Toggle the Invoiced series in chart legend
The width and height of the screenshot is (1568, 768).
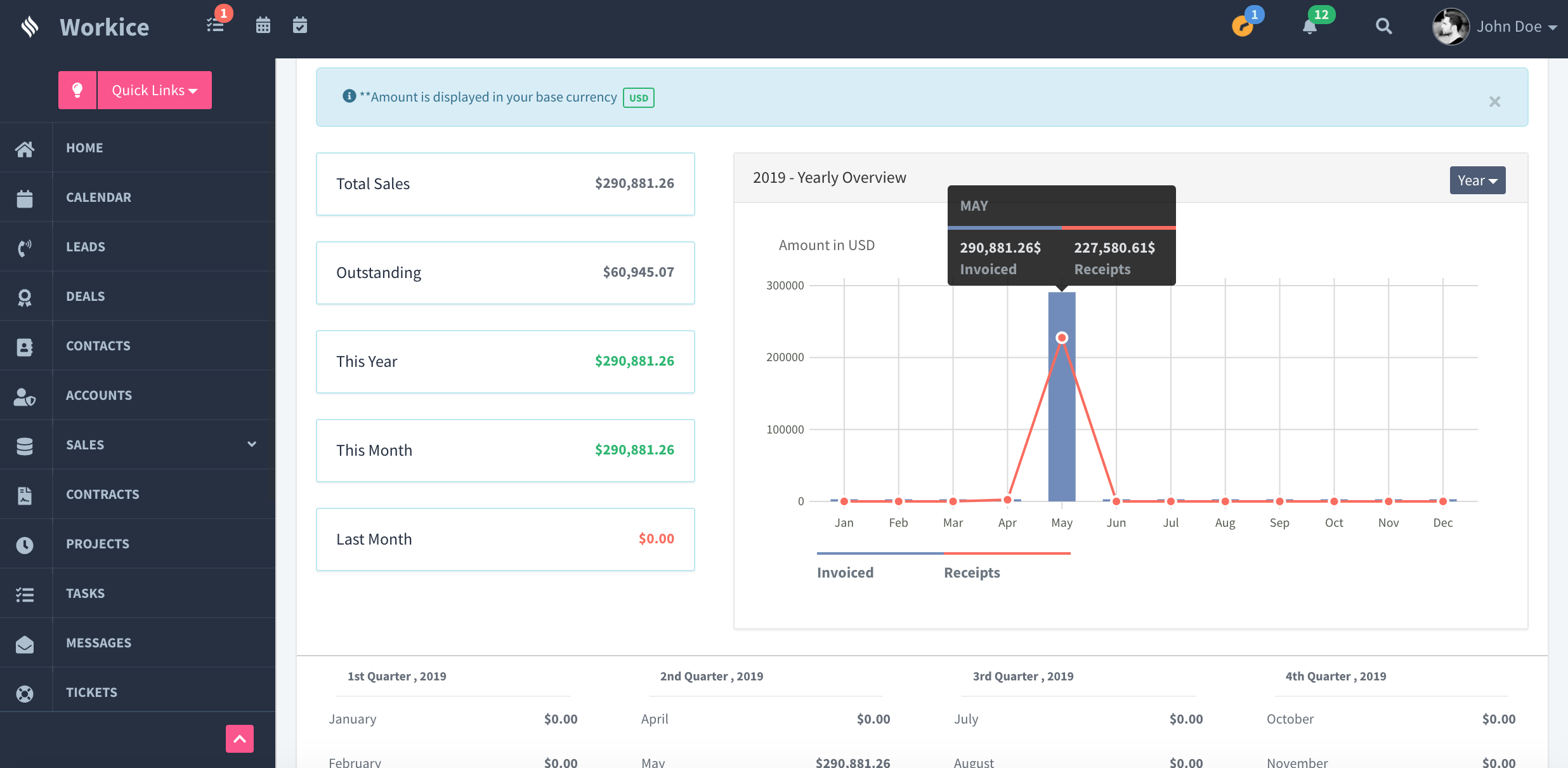point(845,573)
